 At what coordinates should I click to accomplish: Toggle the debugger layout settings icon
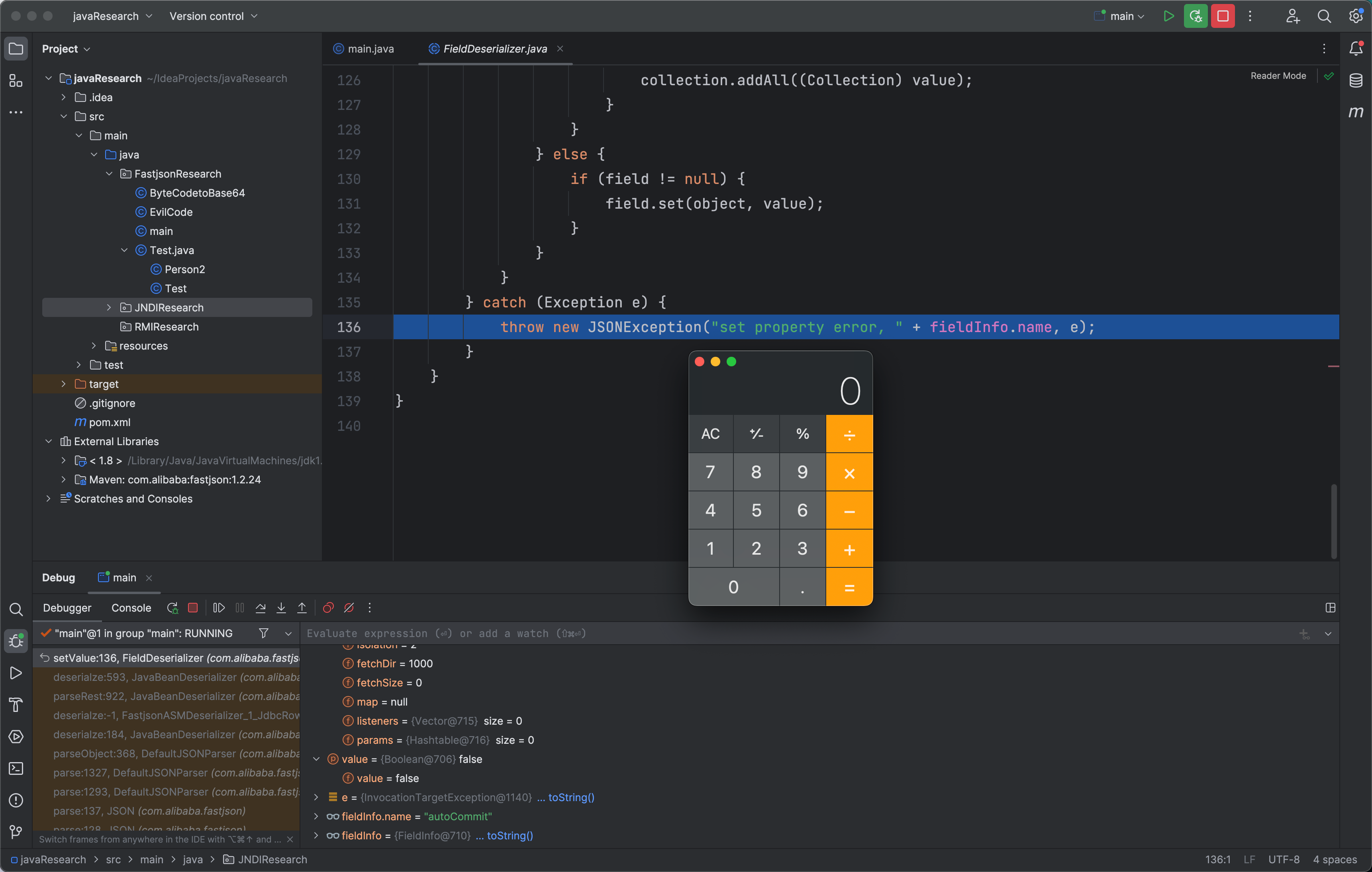coord(1331,608)
